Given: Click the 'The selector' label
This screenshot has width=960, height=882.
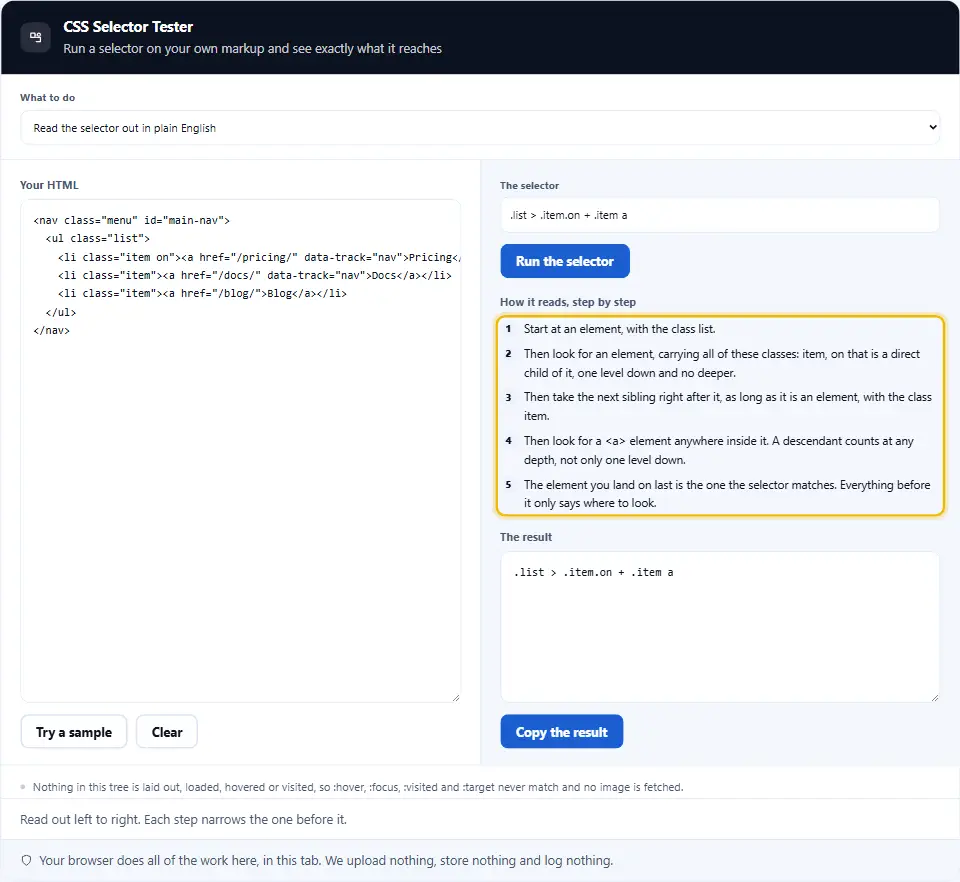Looking at the screenshot, I should click(x=529, y=185).
